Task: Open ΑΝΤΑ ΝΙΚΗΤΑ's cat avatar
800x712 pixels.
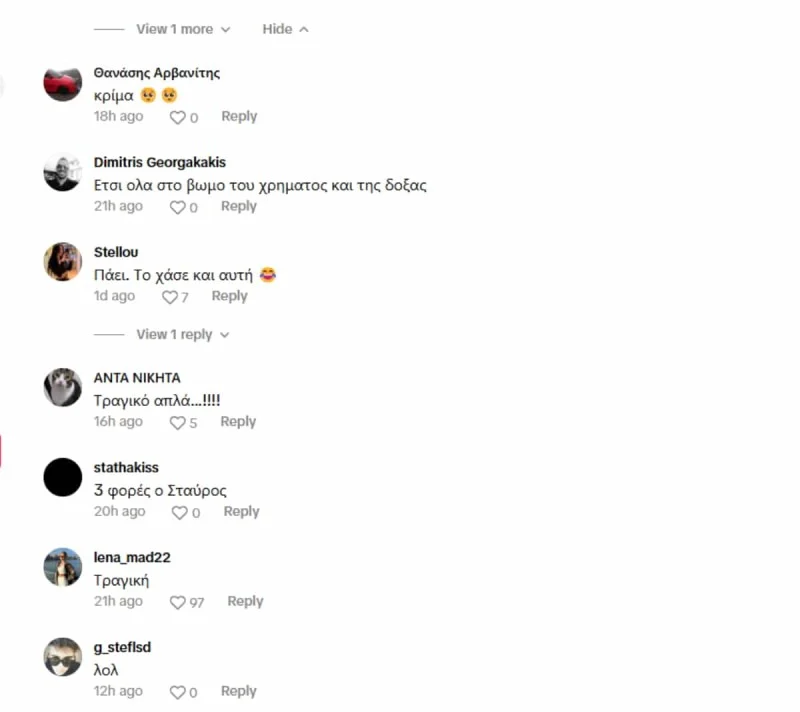Action: [63, 387]
